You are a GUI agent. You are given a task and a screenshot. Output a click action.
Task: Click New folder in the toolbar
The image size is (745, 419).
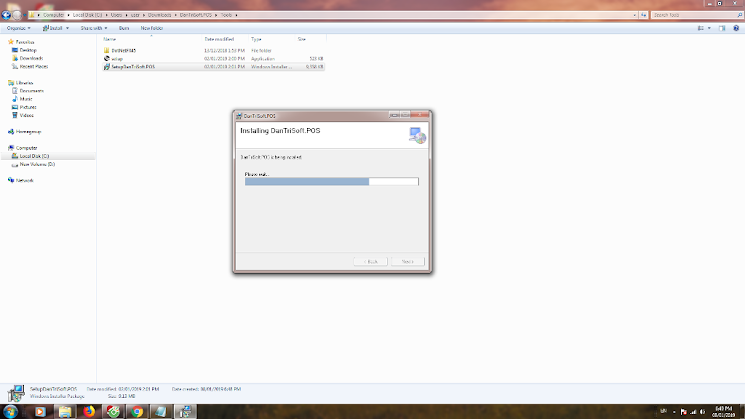(x=152, y=28)
